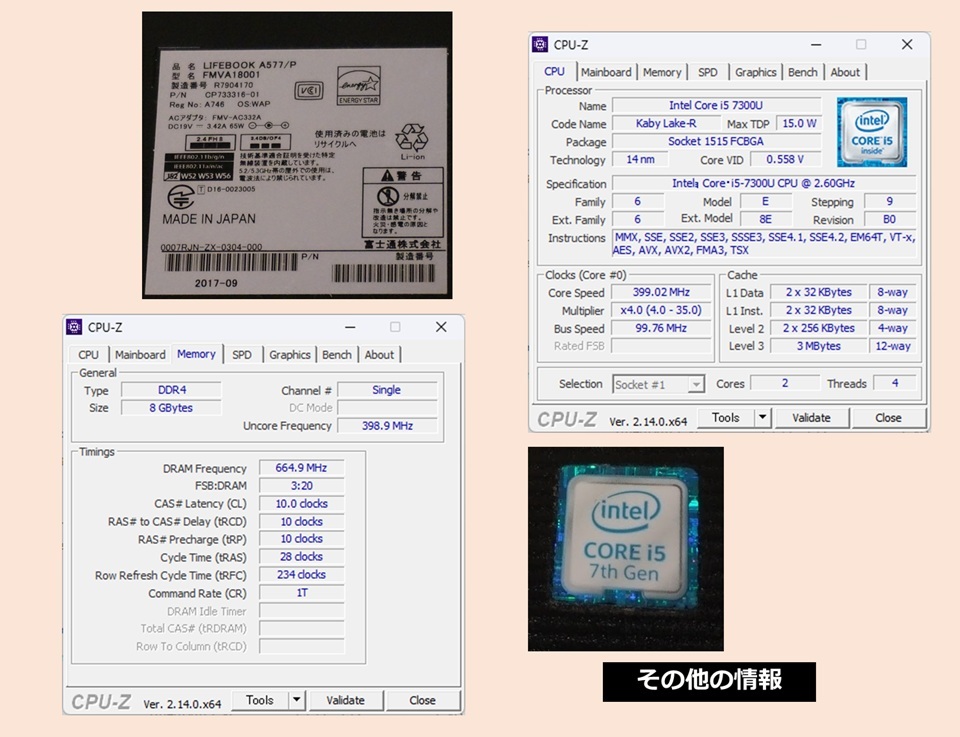Click the Channel # value Single
The height and width of the screenshot is (737, 960).
coord(387,390)
